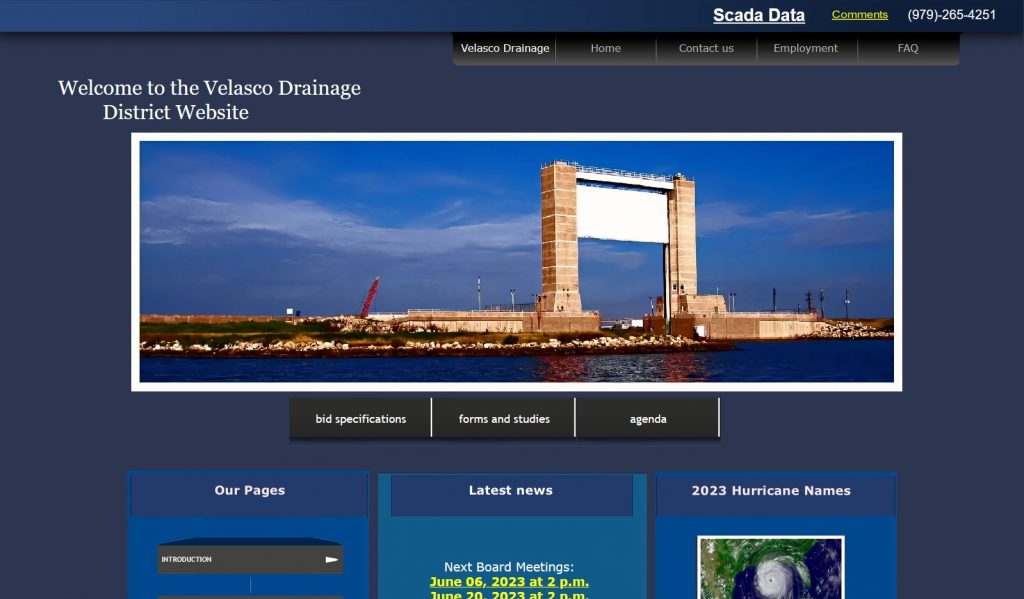The height and width of the screenshot is (599, 1024).
Task: Select Velasco Drainage in navigation bar
Action: point(504,48)
